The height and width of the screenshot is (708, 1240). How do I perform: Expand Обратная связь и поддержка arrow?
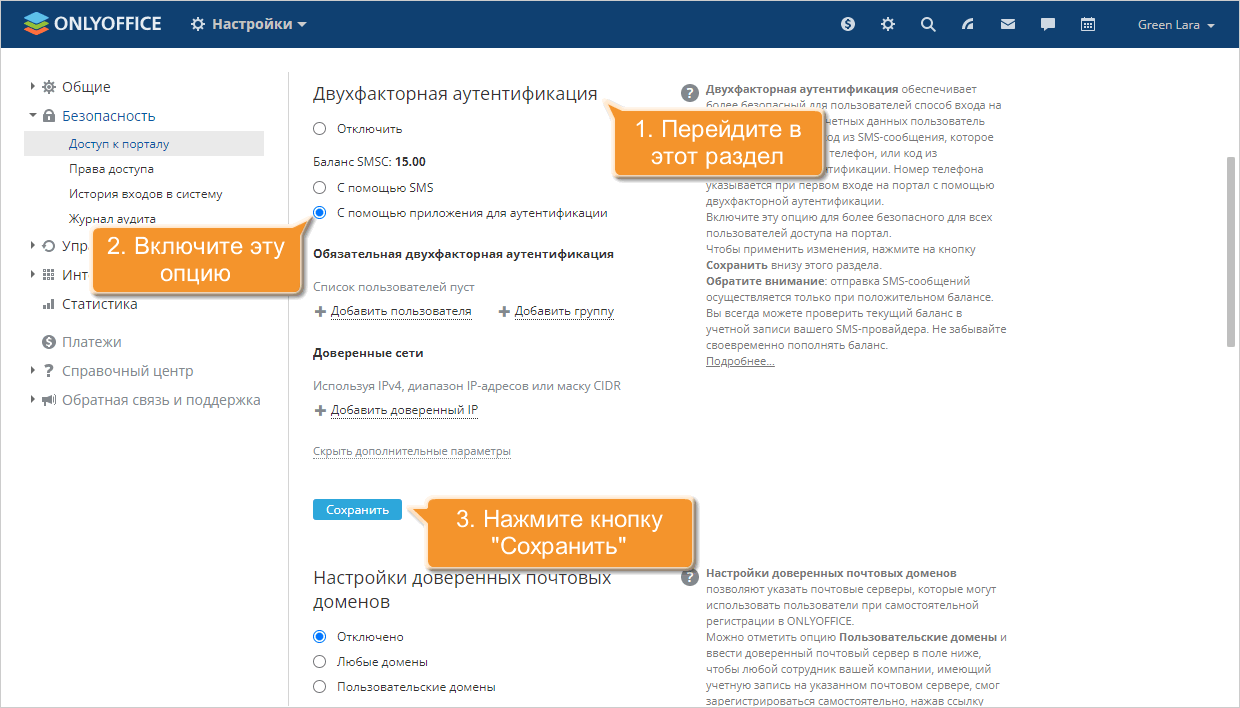point(32,400)
